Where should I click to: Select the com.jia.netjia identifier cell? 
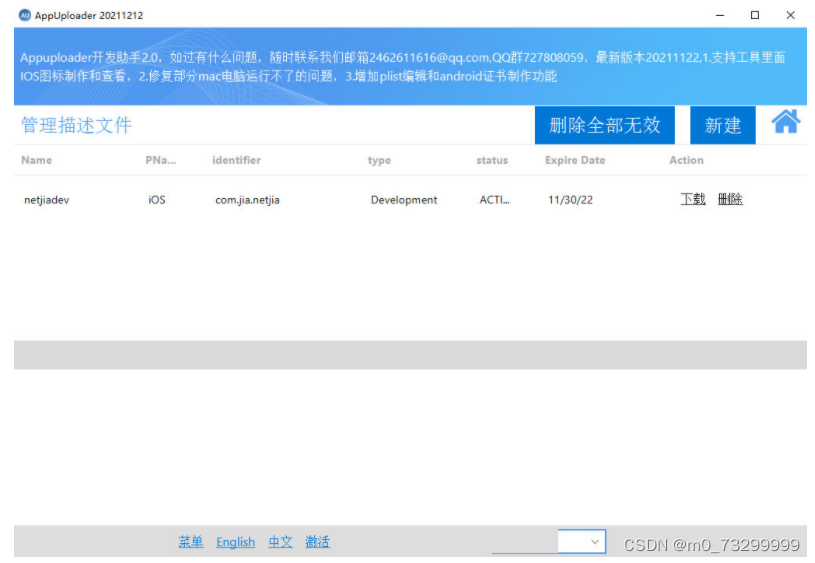247,200
